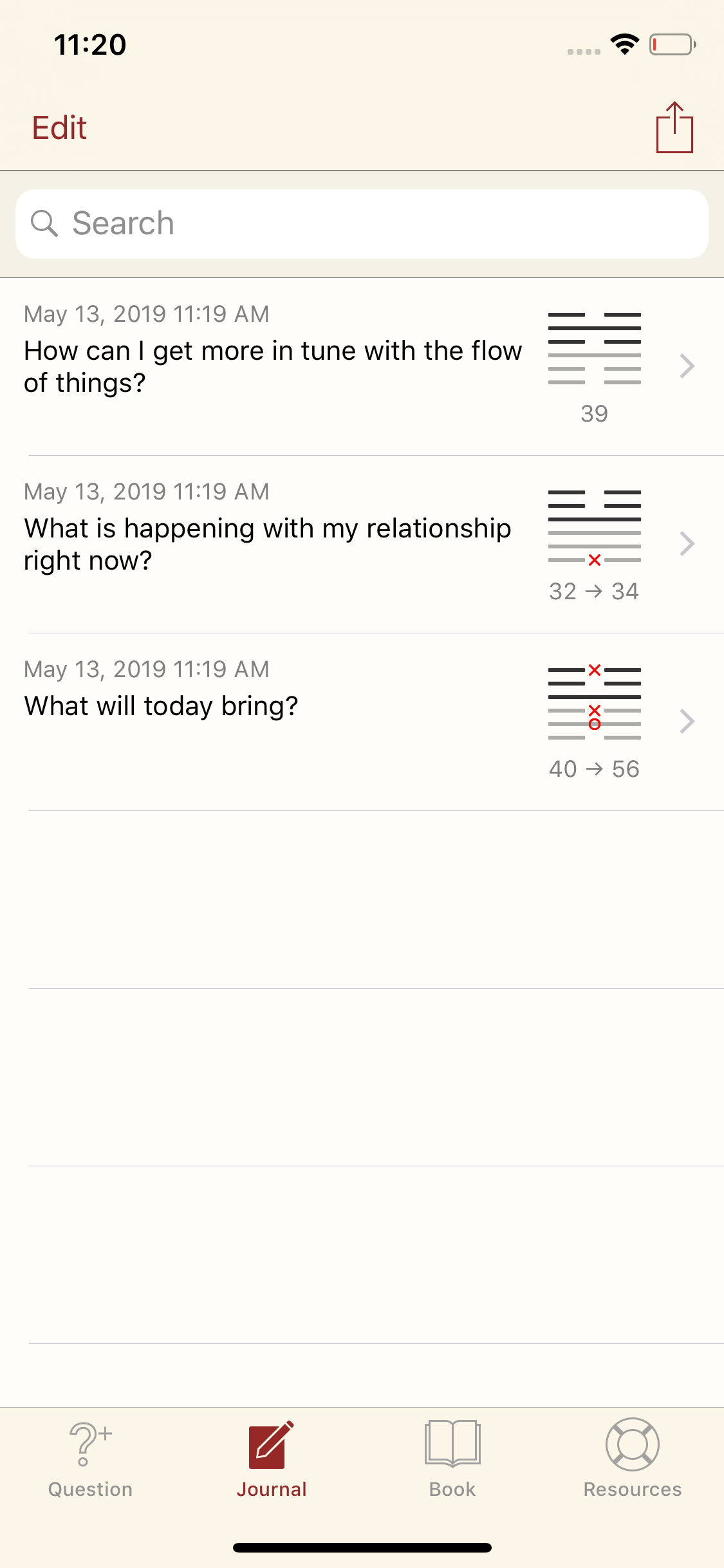Image resolution: width=724 pixels, height=1568 pixels.
Task: Tap the share export icon
Action: (674, 127)
